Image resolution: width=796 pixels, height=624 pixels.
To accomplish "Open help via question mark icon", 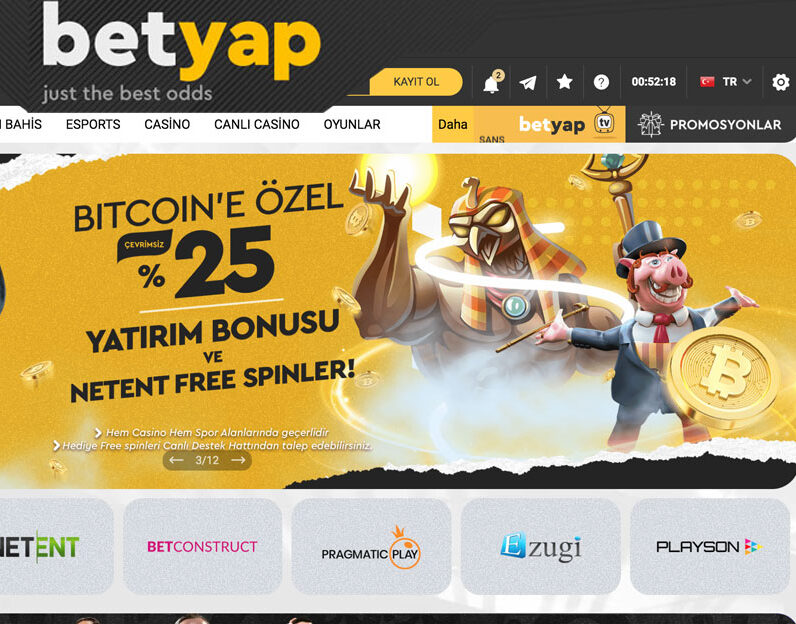I will click(601, 82).
